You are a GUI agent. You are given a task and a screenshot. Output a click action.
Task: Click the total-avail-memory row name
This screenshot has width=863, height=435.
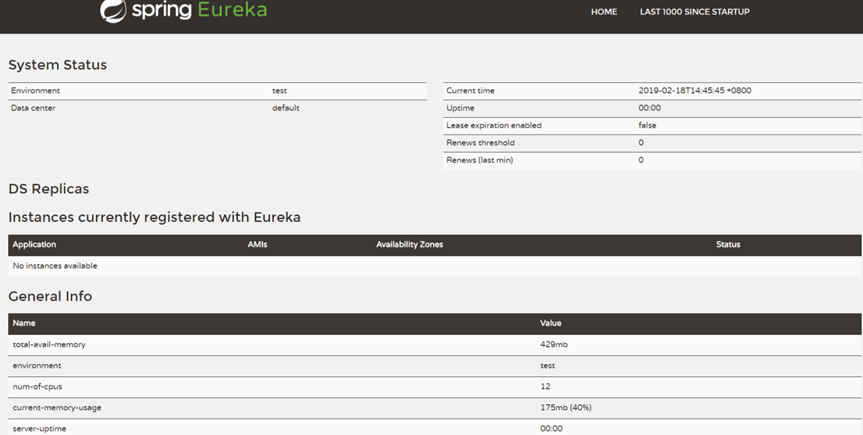tap(49, 345)
